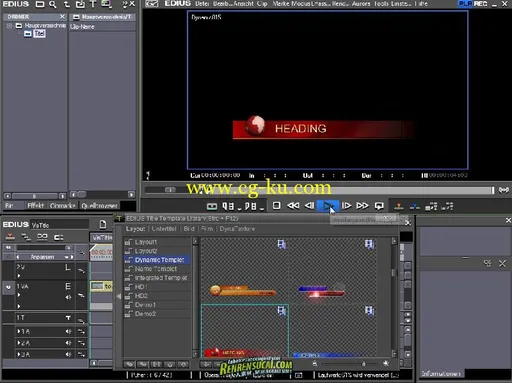This screenshot has width=512, height=383.
Task: Expand the 1 A audio track arrow
Action: 19,331
